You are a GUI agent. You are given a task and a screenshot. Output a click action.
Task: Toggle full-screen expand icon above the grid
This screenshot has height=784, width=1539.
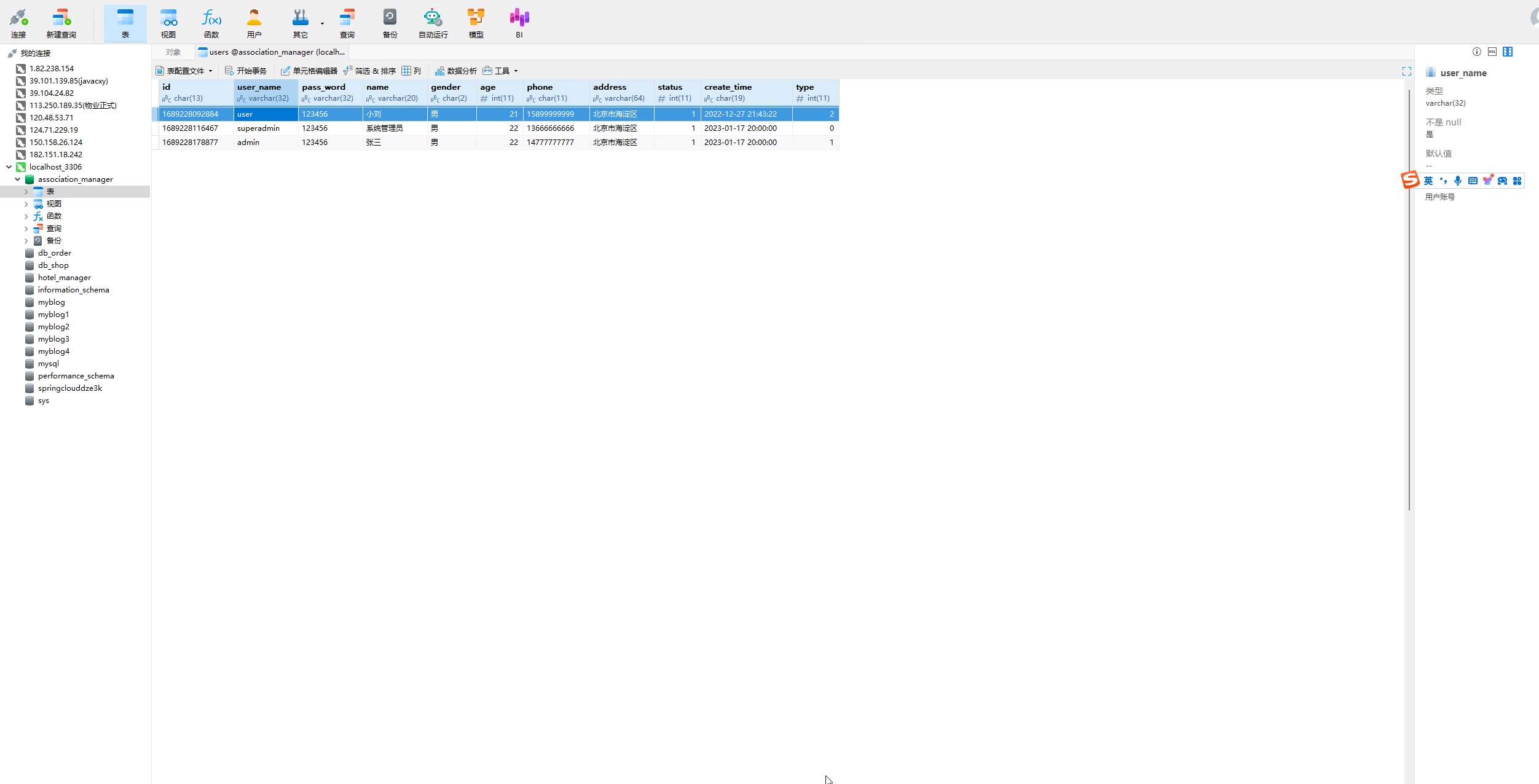[x=1406, y=71]
